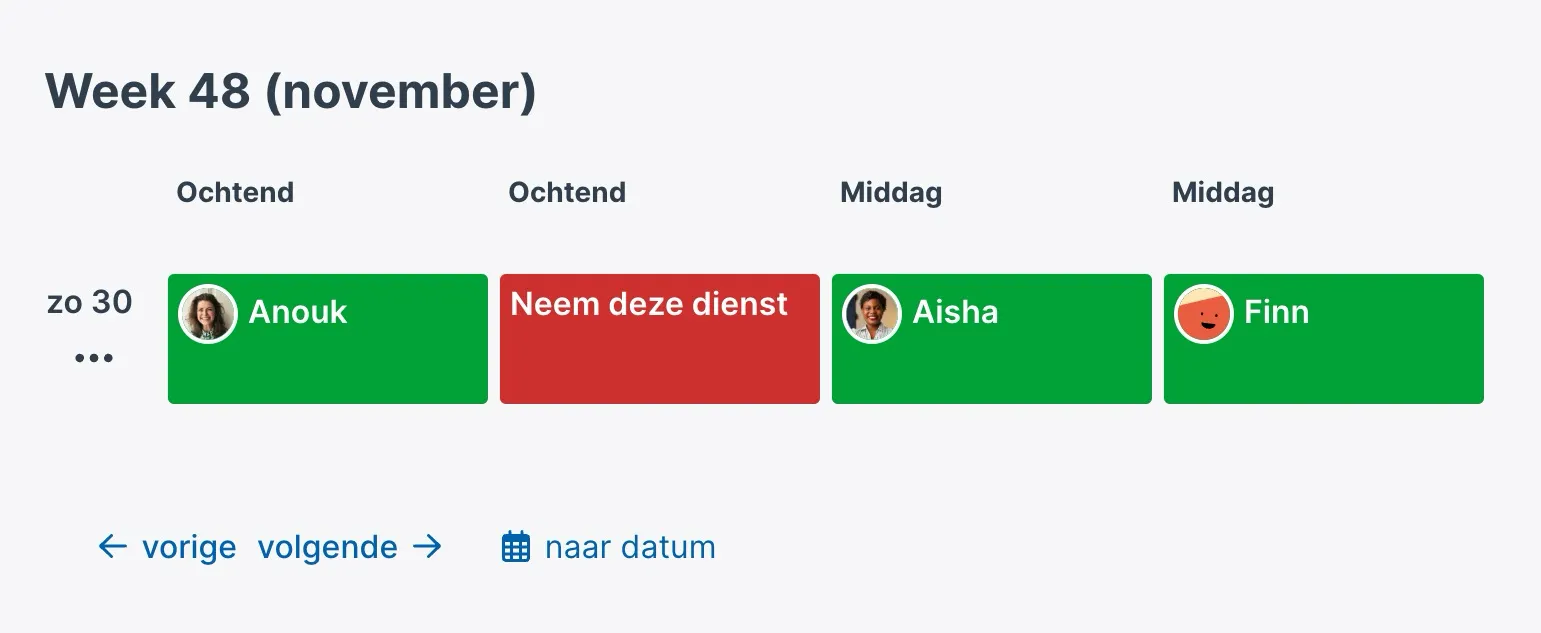Image resolution: width=1541 pixels, height=633 pixels.
Task: Click the 'Week 48 (november)' heading
Action: (291, 92)
